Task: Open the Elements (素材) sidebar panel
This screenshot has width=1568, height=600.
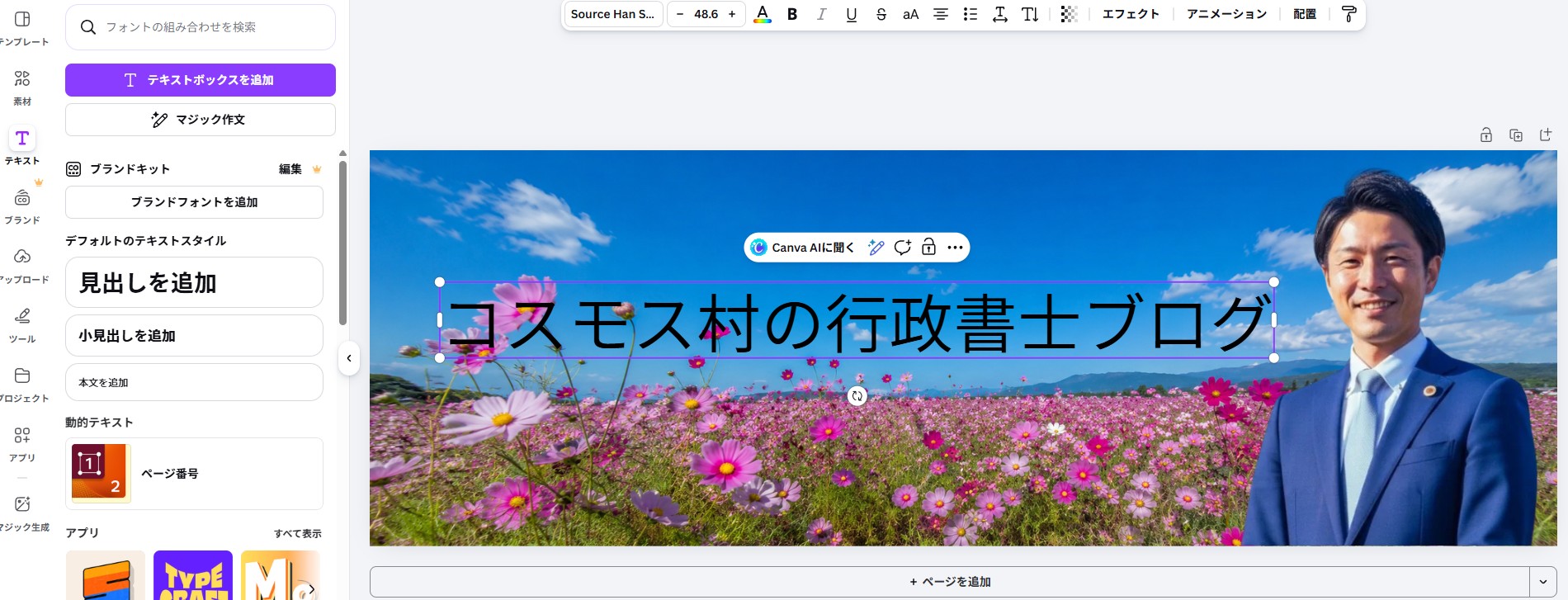Action: [22, 87]
